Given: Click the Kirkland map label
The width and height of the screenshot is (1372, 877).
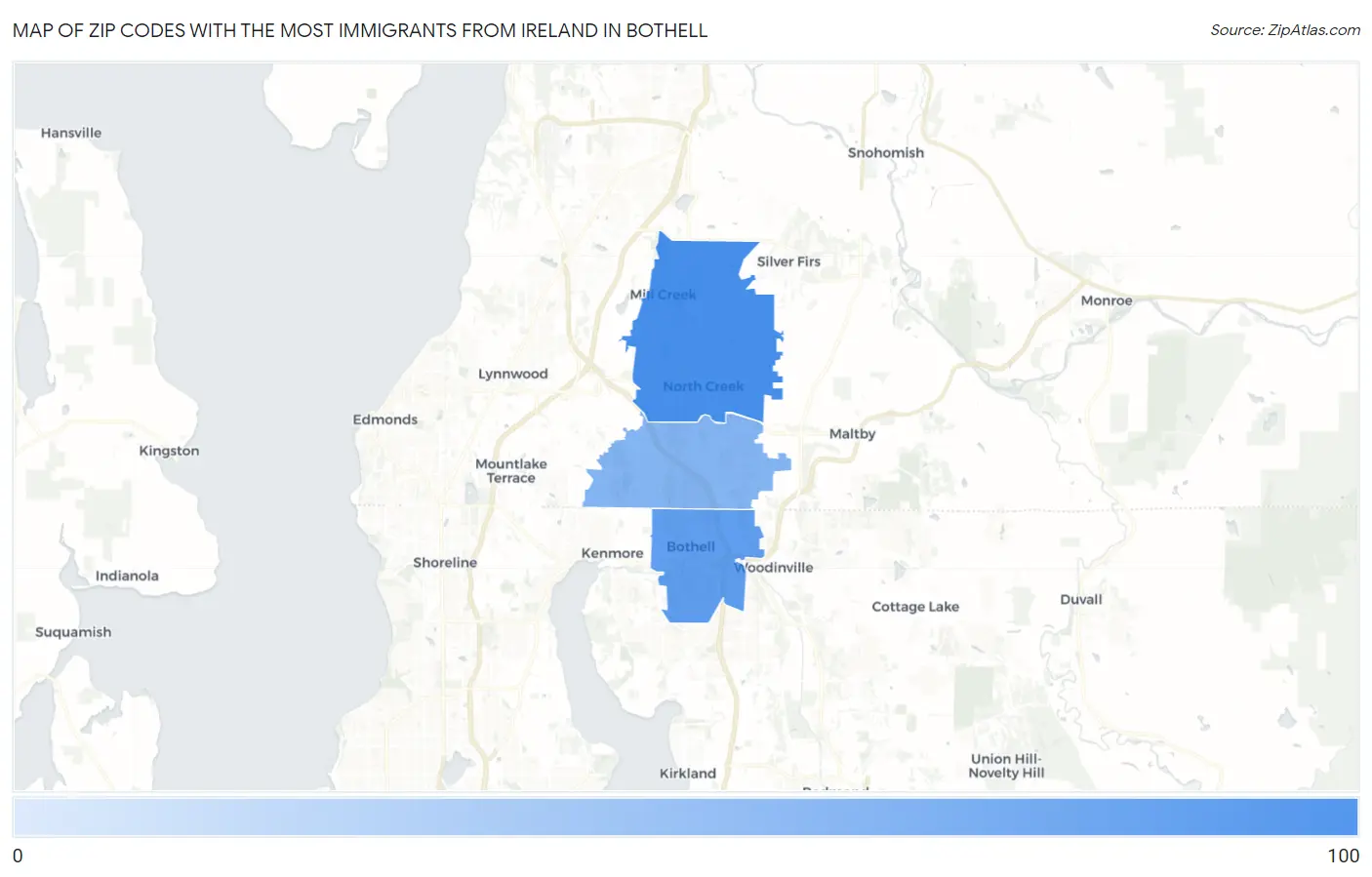Looking at the screenshot, I should point(688,774).
